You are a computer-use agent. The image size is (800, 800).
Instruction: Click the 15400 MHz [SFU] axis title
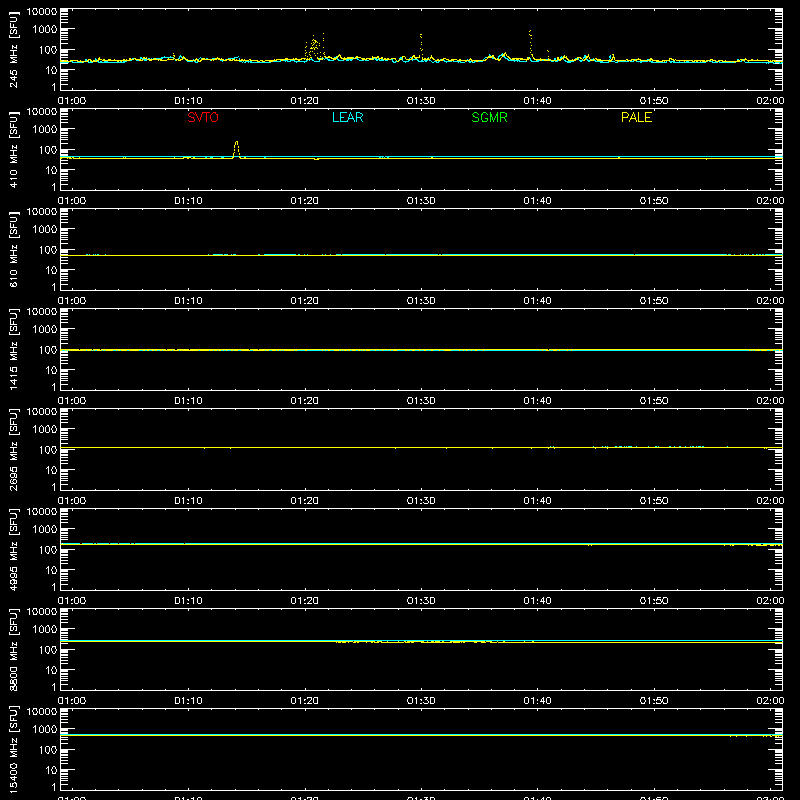(14, 749)
